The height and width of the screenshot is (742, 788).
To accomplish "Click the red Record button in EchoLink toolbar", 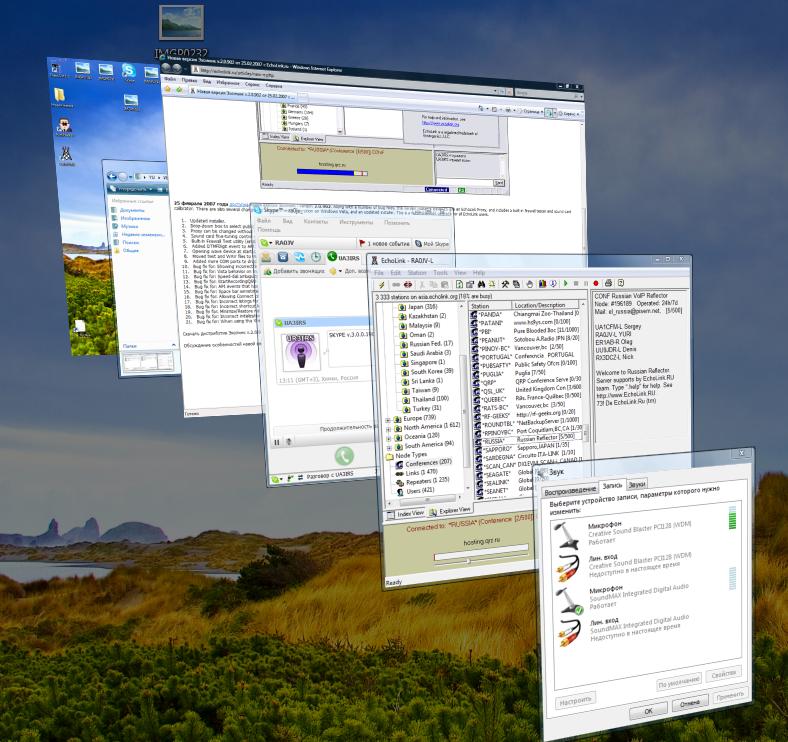I will click(x=596, y=284).
